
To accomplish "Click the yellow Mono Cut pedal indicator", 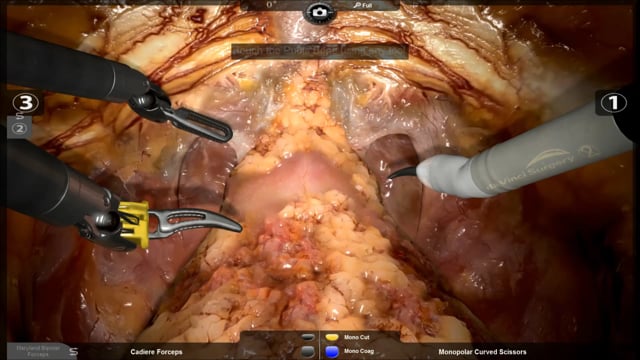I will 332,338.
